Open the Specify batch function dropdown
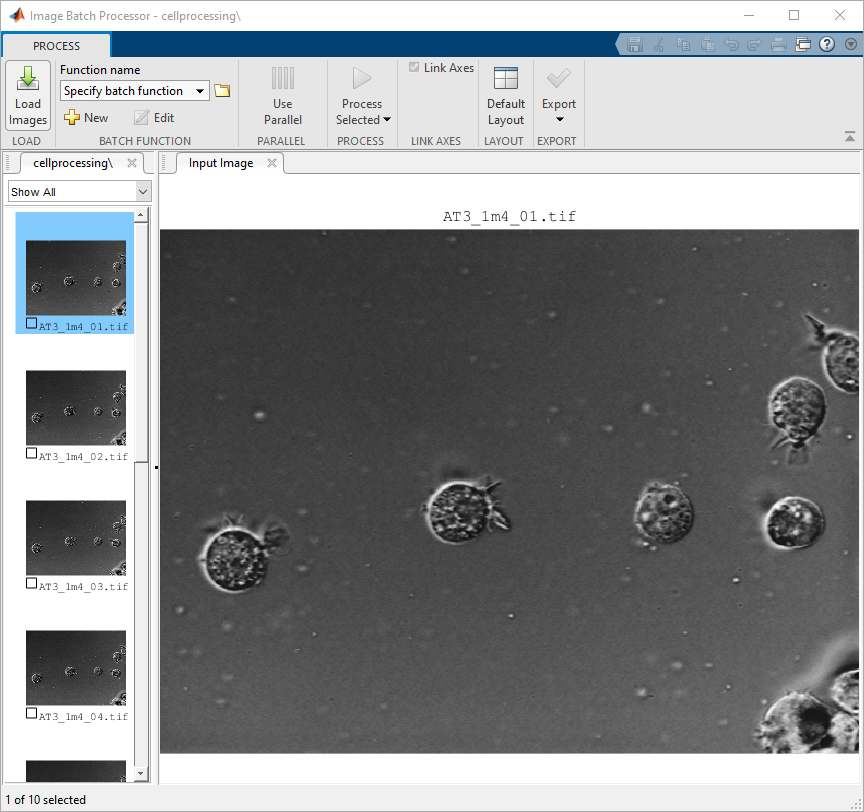This screenshot has height=812, width=864. pos(201,91)
